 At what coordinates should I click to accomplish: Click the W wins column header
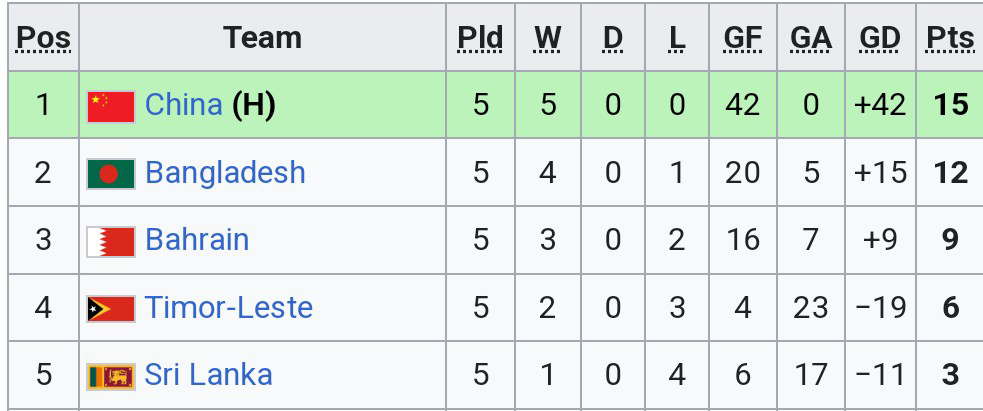pyautogui.click(x=547, y=38)
